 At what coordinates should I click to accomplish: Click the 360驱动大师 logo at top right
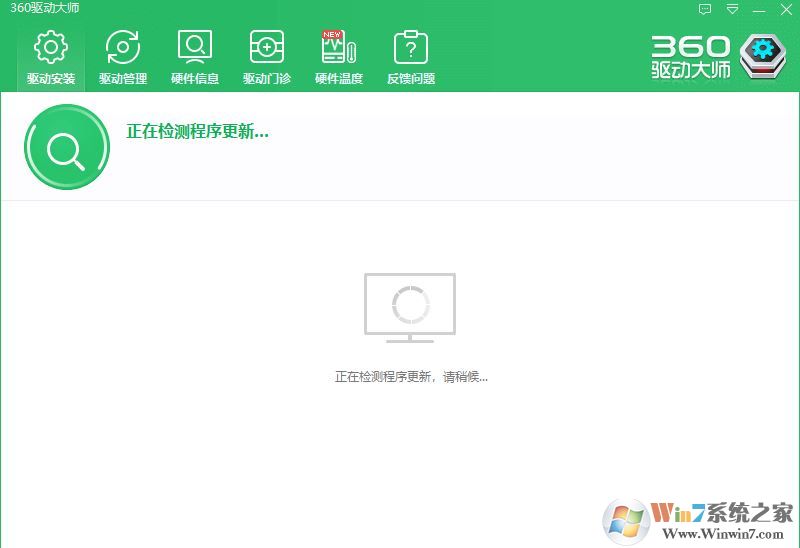point(718,57)
